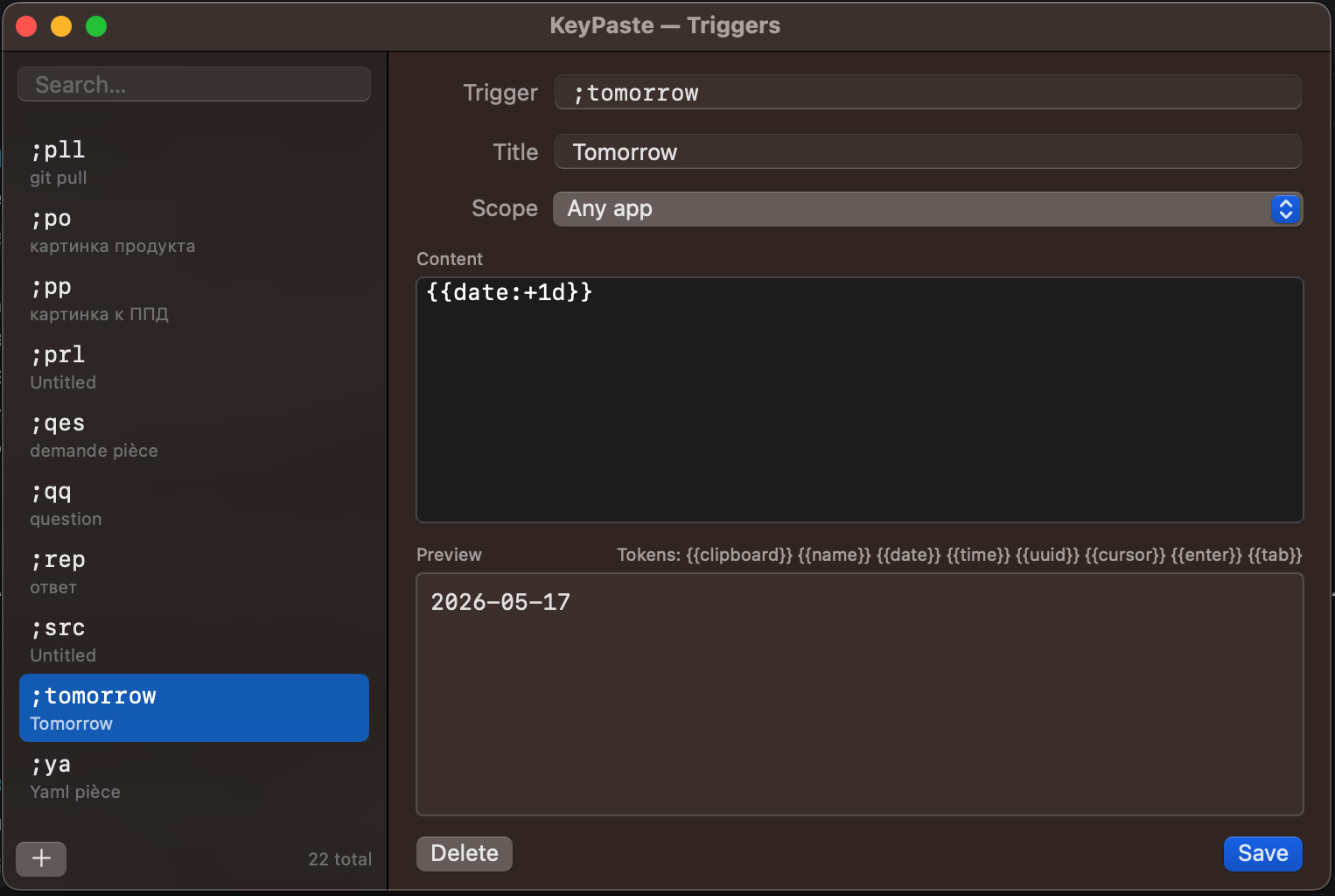Insert the {{enter}} token
1335x896 pixels.
[x=1206, y=555]
